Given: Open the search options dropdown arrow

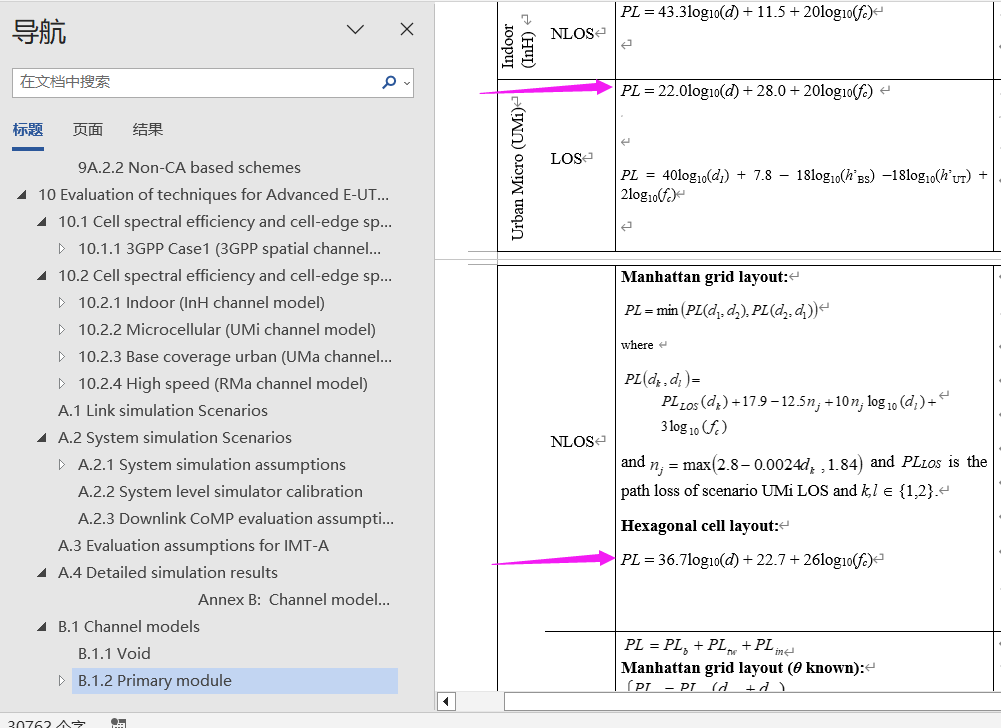Looking at the screenshot, I should tap(407, 83).
